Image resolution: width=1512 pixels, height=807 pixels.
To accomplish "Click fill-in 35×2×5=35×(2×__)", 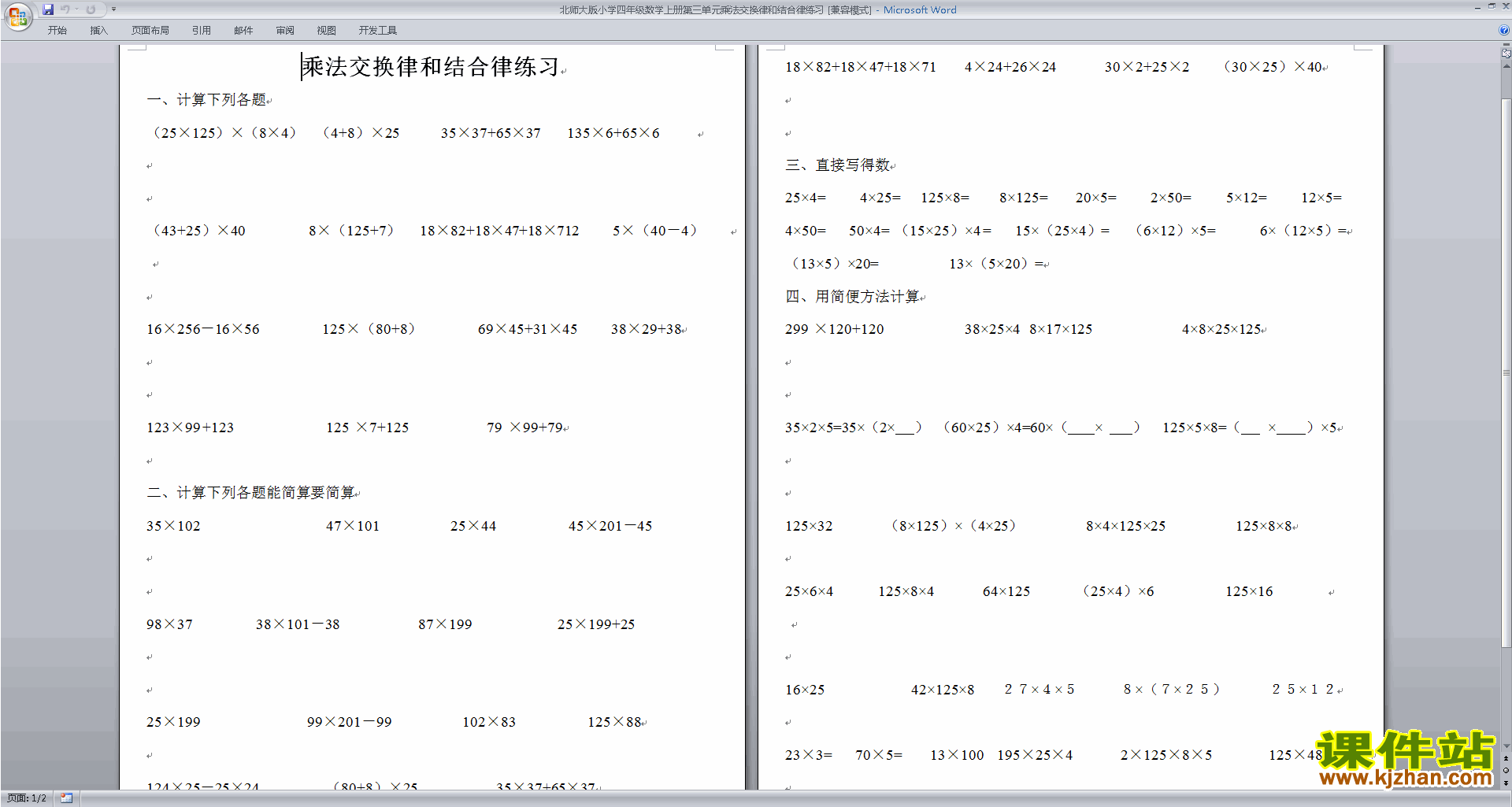I will (x=854, y=428).
